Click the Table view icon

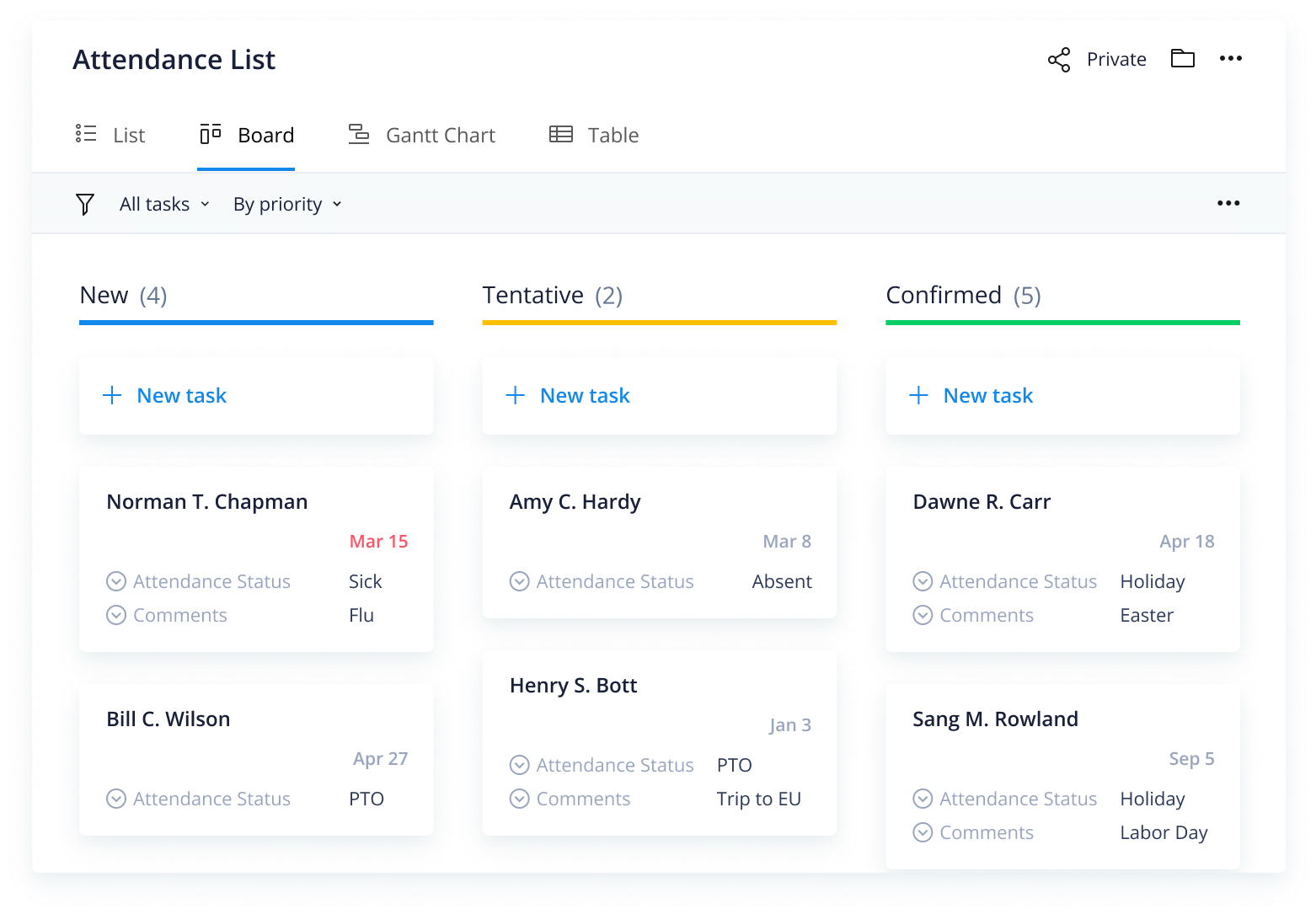[561, 134]
